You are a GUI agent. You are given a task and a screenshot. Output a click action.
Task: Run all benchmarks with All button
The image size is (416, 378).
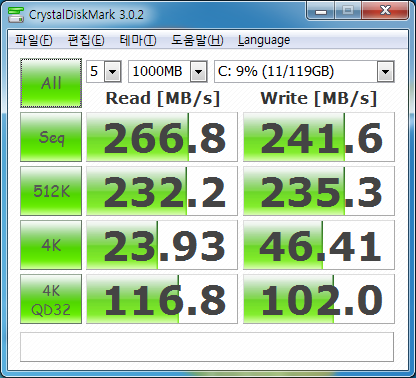point(51,83)
